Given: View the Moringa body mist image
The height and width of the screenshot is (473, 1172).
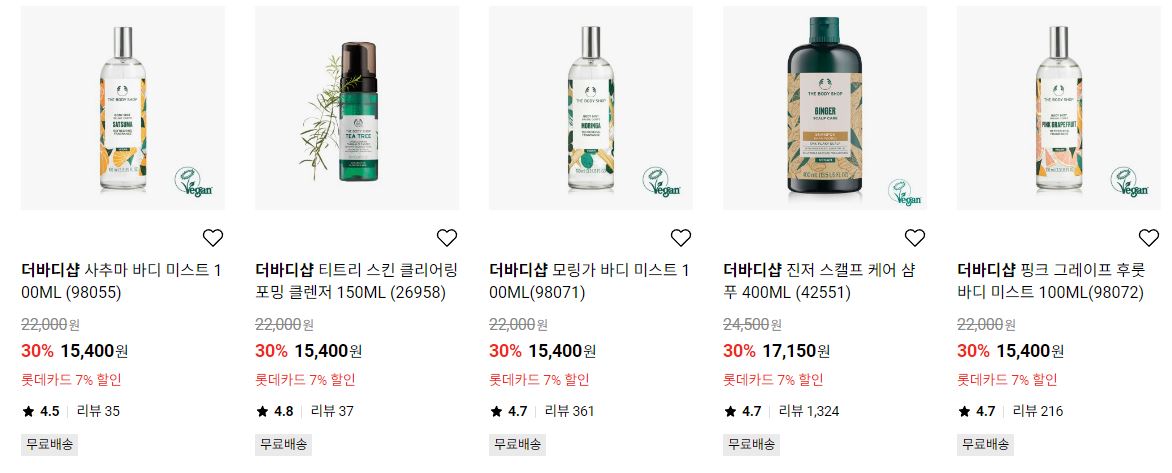Looking at the screenshot, I should coord(590,108).
